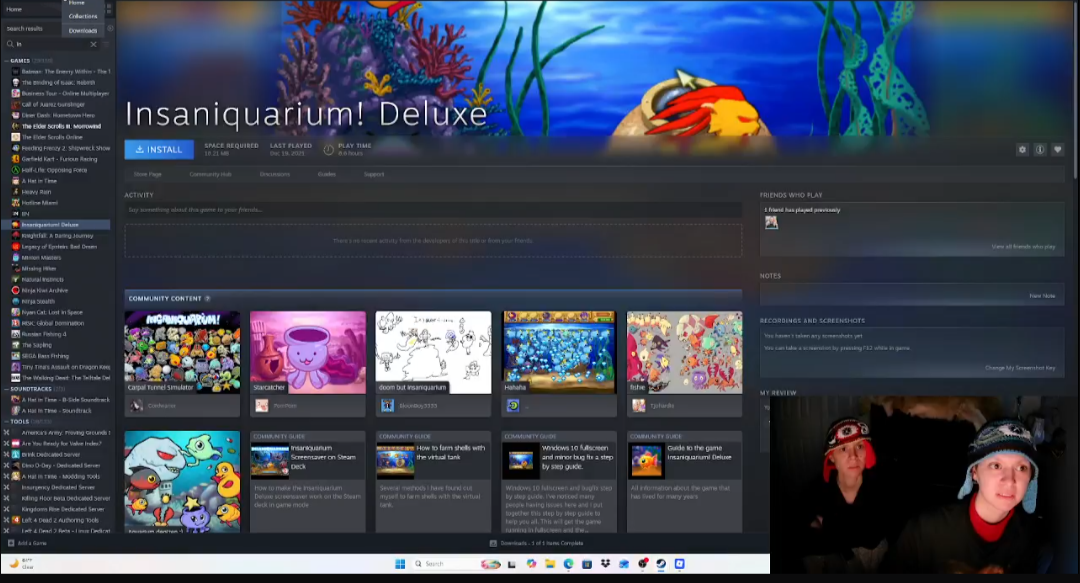The image size is (1080, 583).
Task: Click the play time clock icon
Action: click(329, 150)
